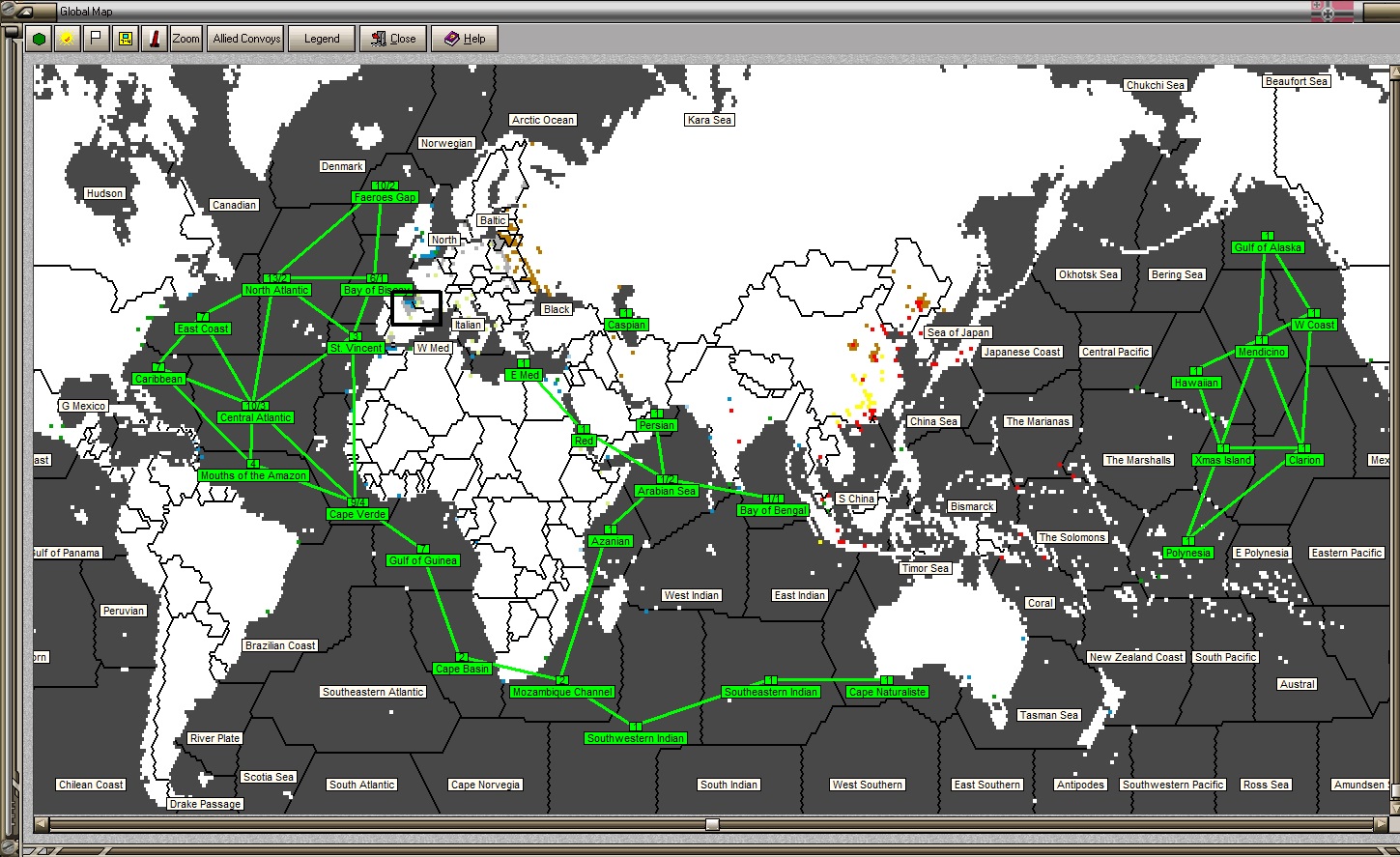The height and width of the screenshot is (857, 1400).
Task: Select the Mozambique Channel zone
Action: pos(562,692)
